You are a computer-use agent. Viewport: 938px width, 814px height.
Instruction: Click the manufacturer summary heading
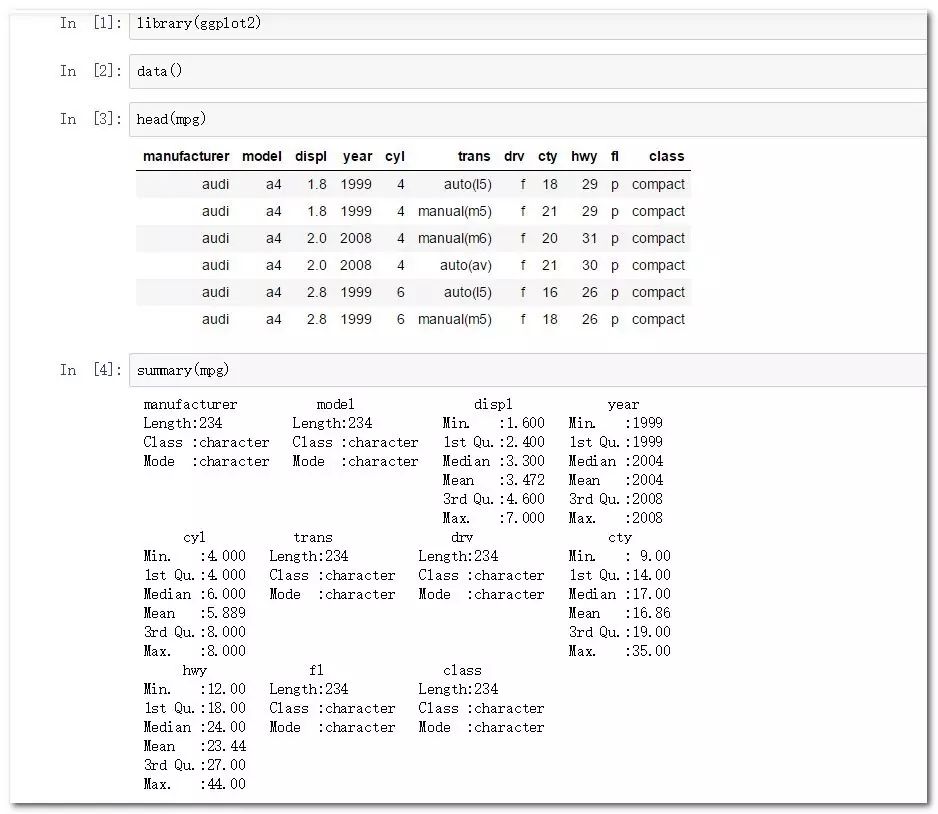[x=190, y=404]
